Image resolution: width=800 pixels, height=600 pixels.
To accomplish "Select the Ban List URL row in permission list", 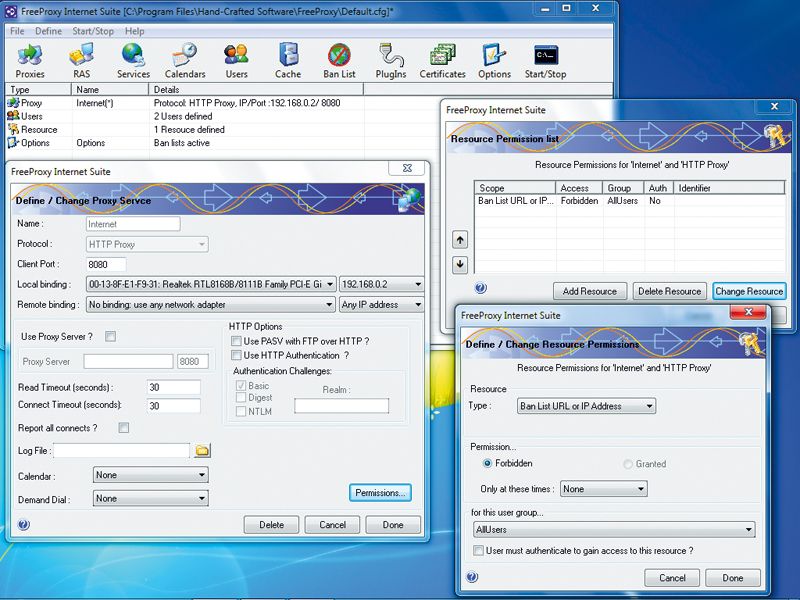I will (630, 201).
